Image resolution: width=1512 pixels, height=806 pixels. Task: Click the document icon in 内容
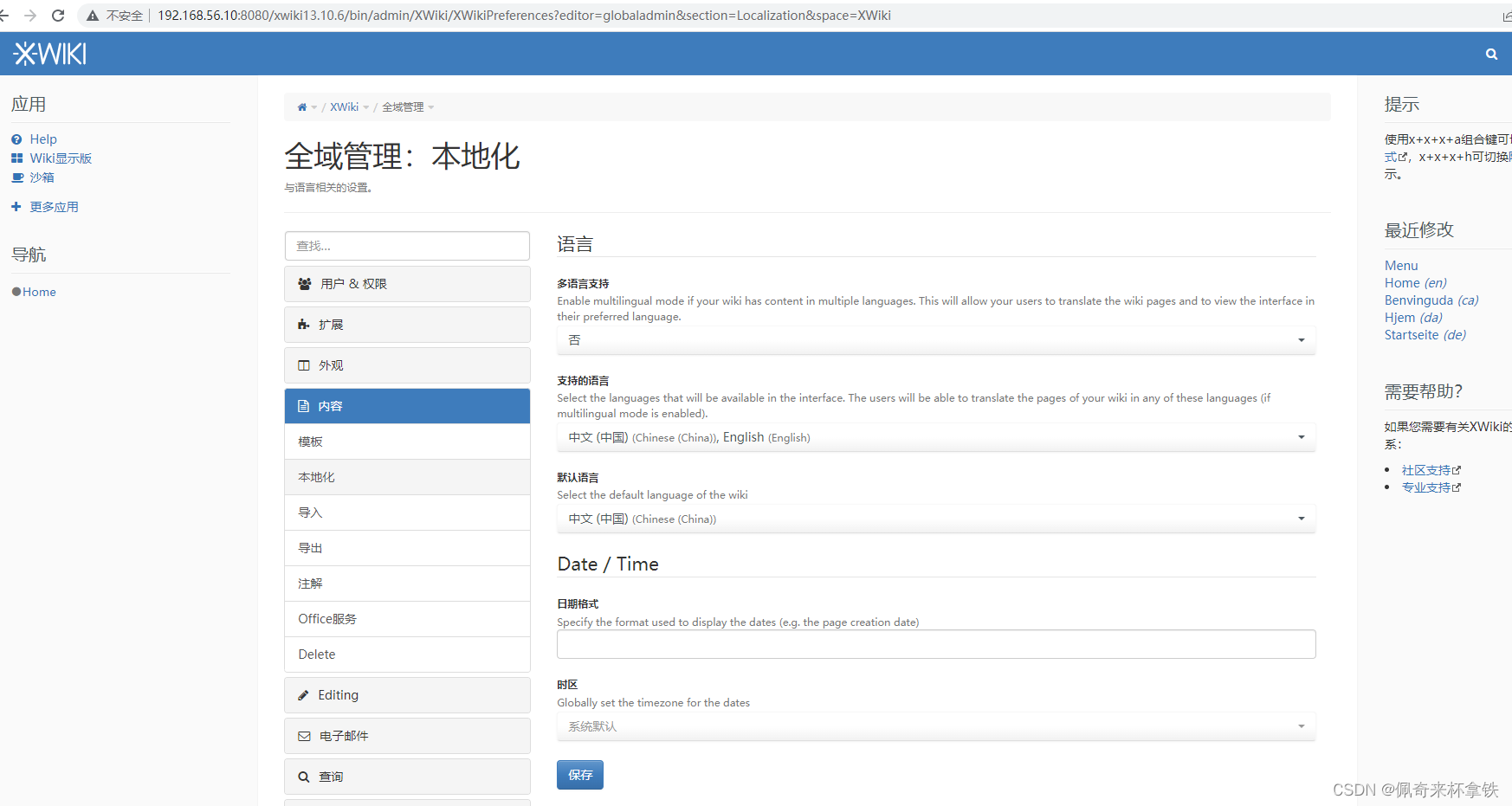(303, 406)
